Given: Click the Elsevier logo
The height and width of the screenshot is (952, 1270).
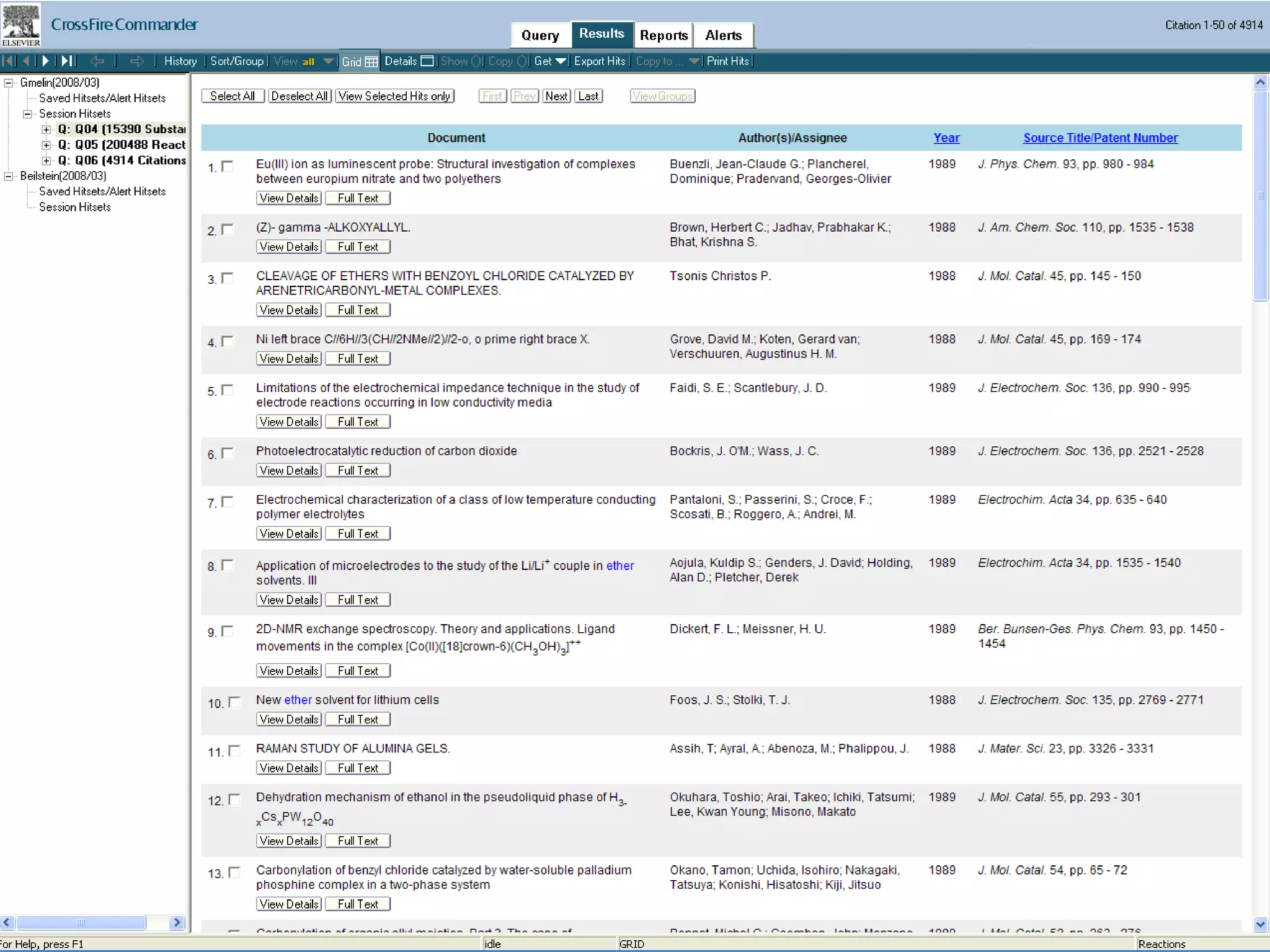Looking at the screenshot, I should coord(20,24).
